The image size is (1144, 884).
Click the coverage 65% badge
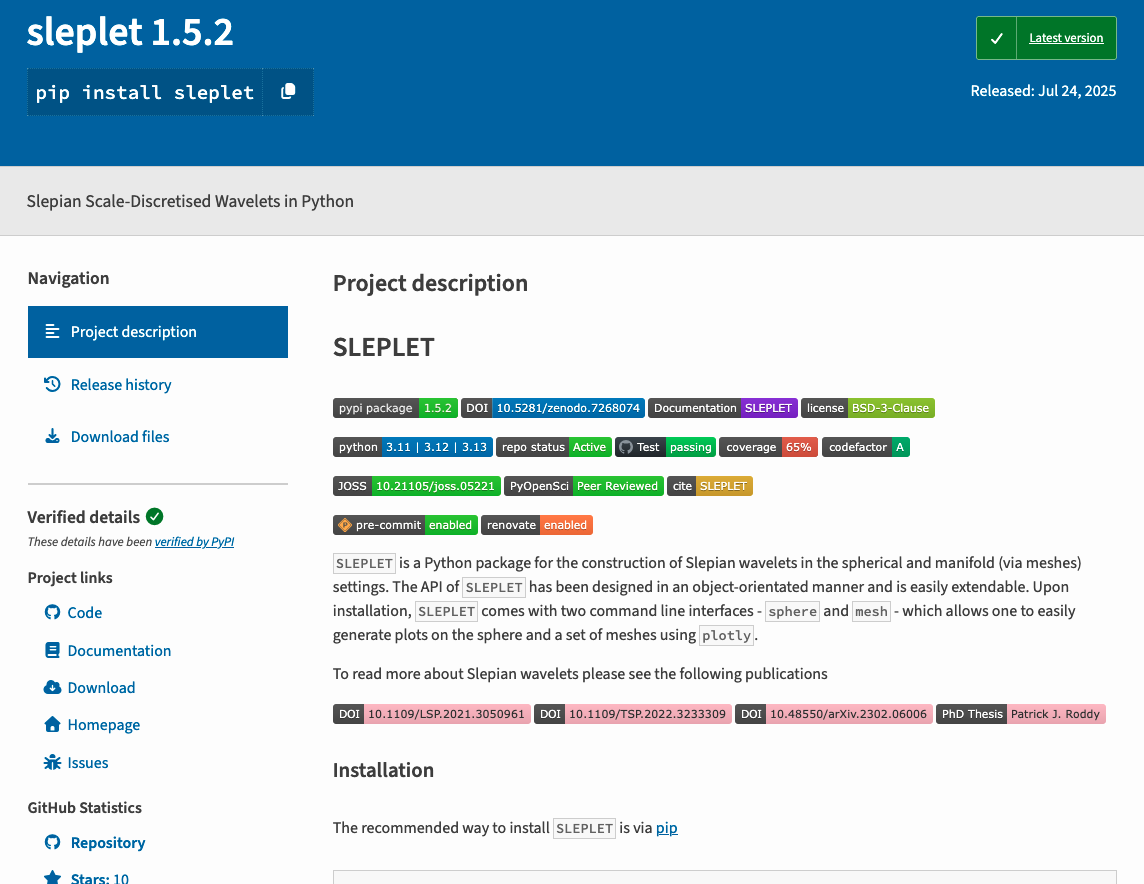tap(768, 447)
